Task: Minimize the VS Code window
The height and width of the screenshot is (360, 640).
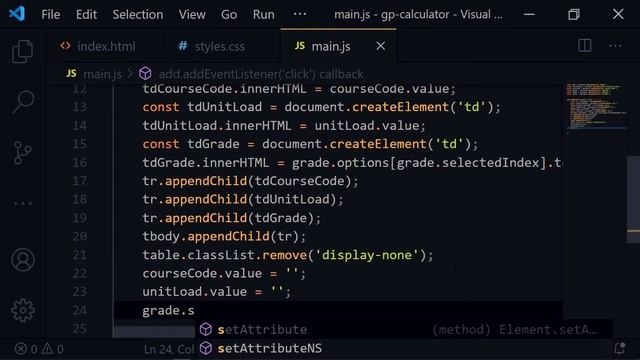Action: click(529, 14)
